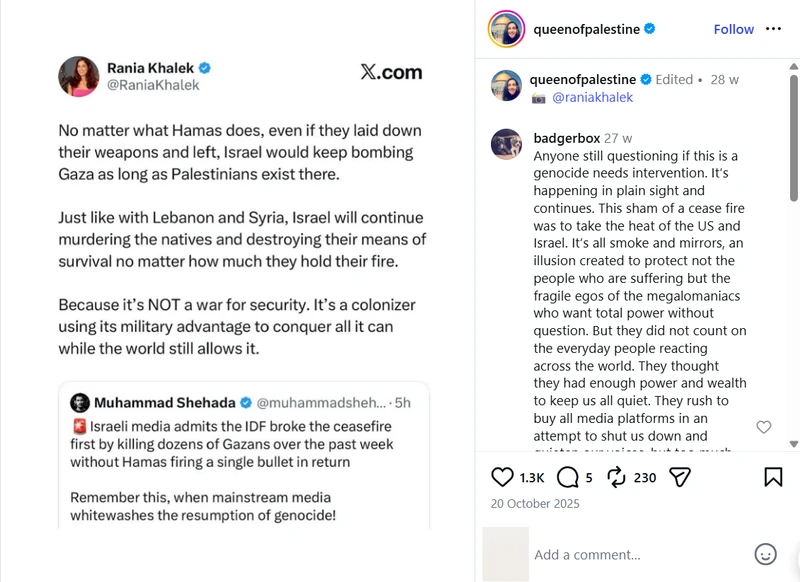Select the comments scrollbar thumb
This screenshot has width=800, height=582.
[x=793, y=138]
